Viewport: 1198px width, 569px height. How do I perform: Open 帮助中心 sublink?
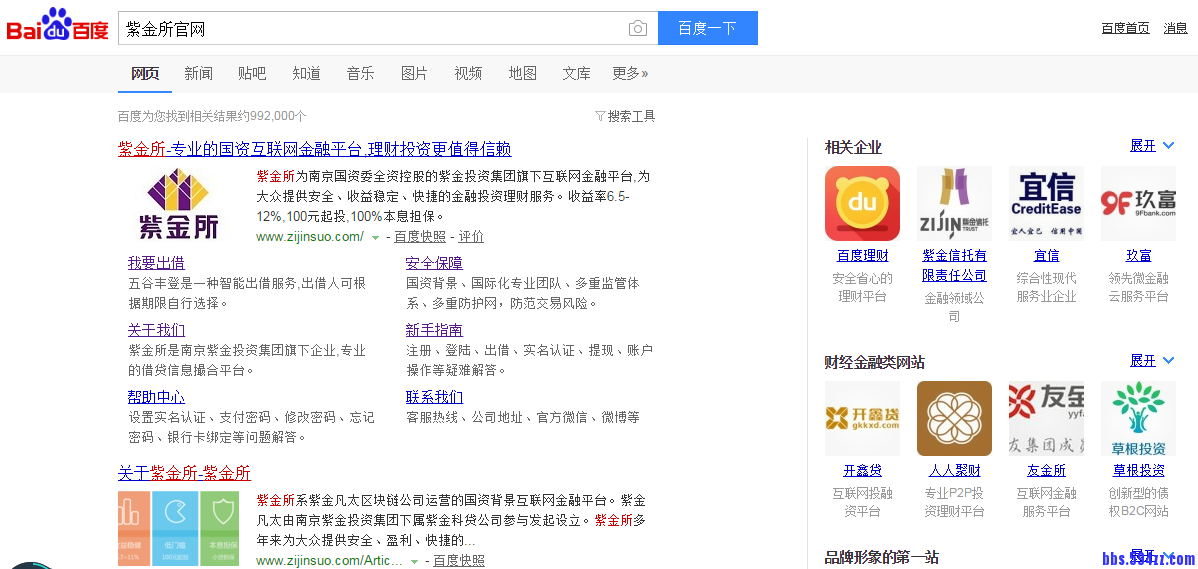(156, 397)
